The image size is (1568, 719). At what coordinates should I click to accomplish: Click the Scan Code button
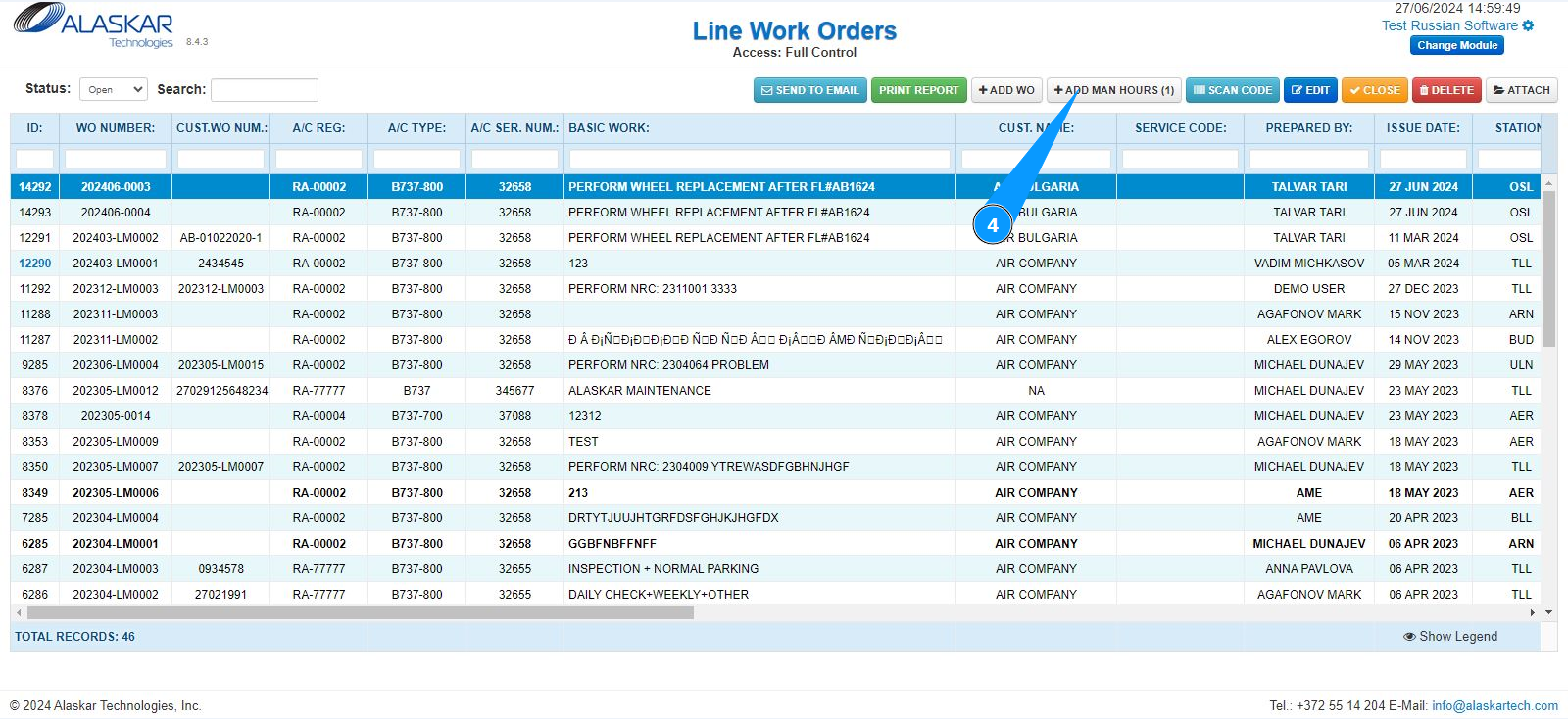click(x=1233, y=90)
